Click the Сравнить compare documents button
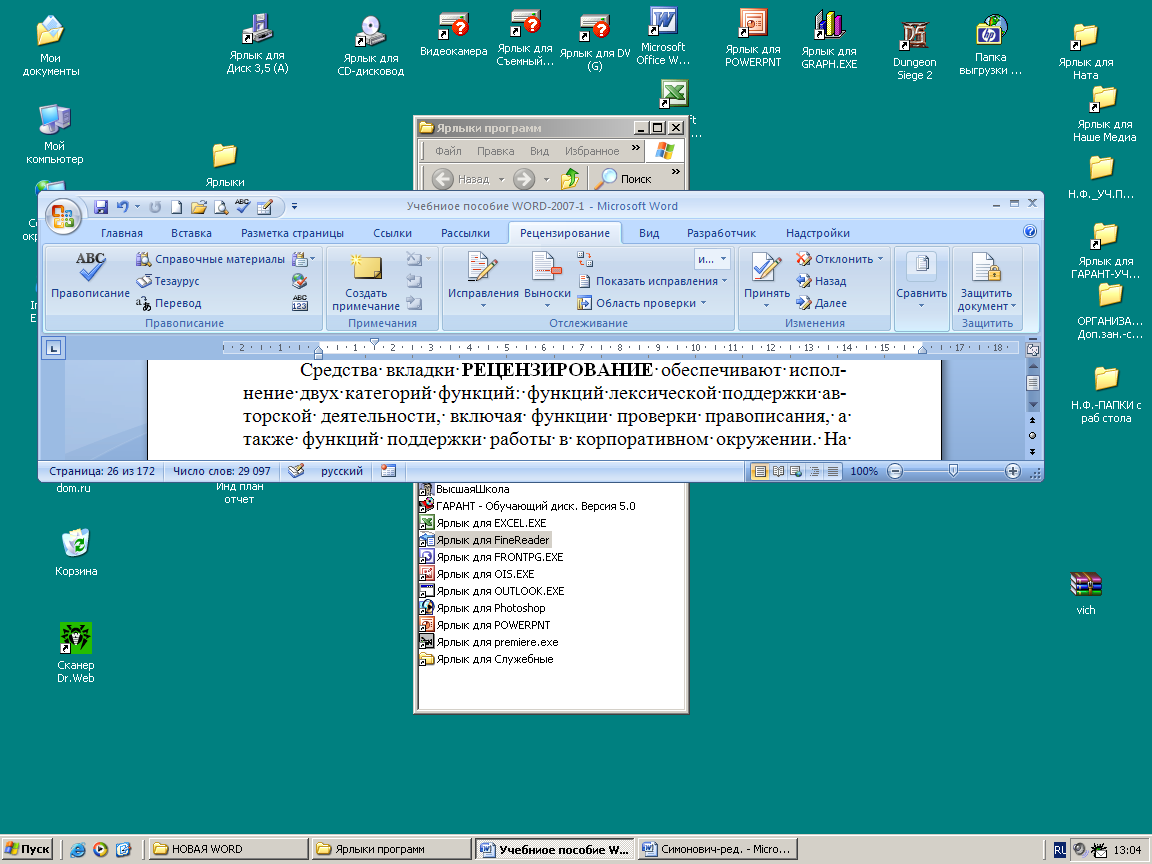The image size is (1152, 864). [921, 279]
